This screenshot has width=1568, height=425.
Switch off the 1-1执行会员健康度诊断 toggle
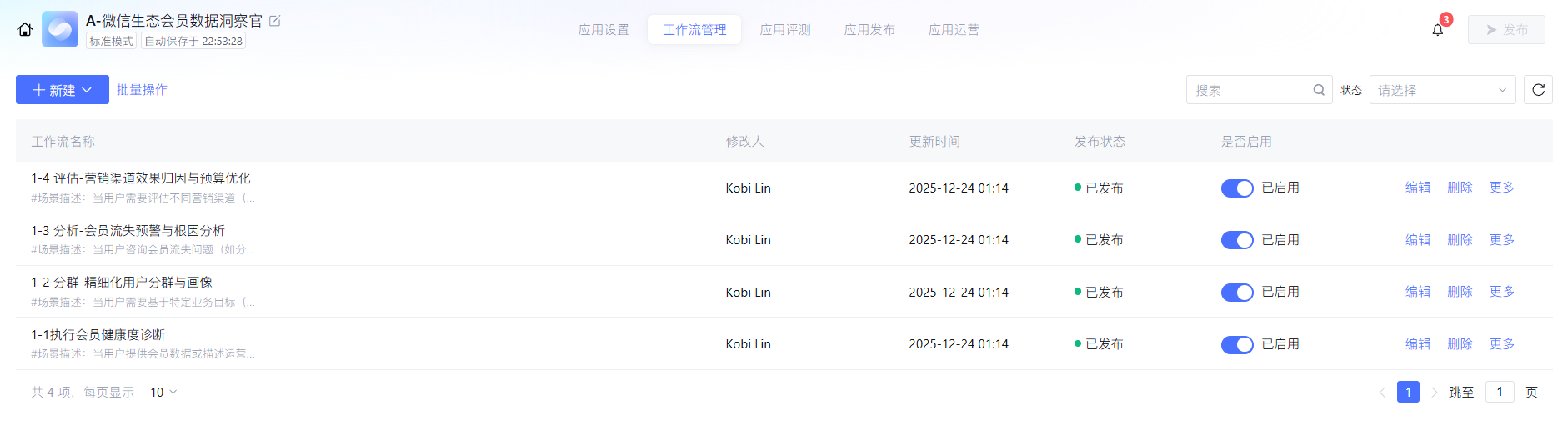[x=1237, y=344]
